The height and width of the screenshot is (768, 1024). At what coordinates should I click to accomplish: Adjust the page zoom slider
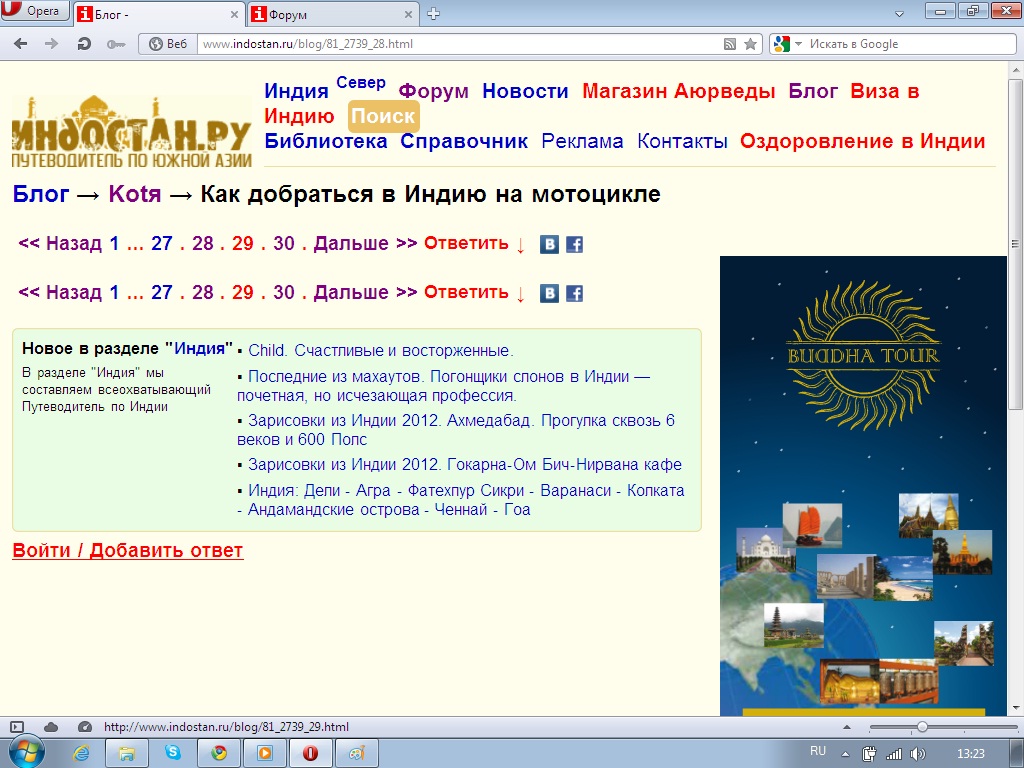click(x=921, y=727)
